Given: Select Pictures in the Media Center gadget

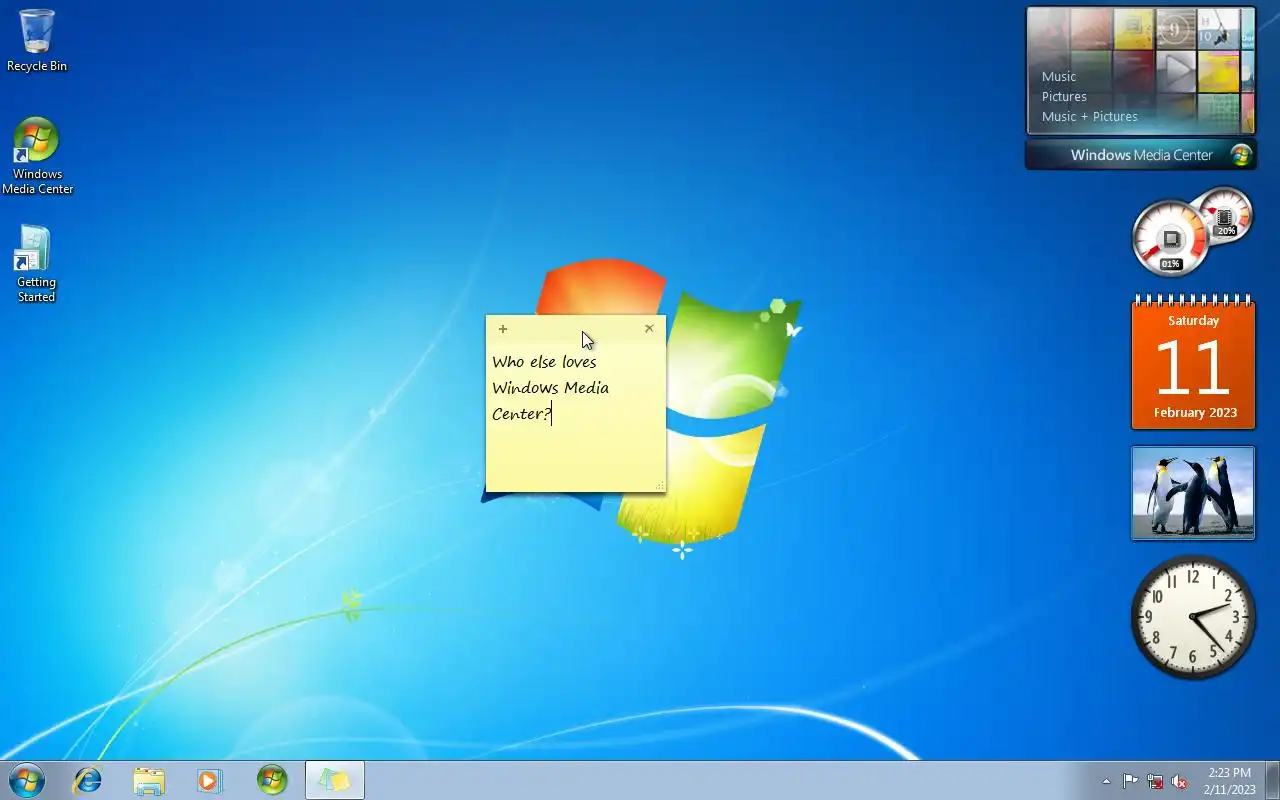Looking at the screenshot, I should click(1064, 96).
